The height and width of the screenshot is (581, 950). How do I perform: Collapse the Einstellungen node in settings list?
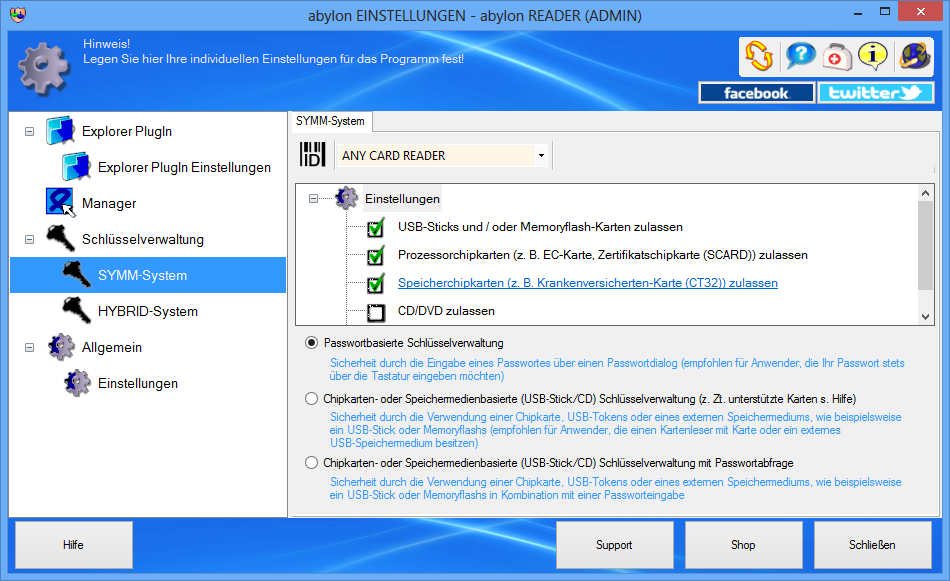pyautogui.click(x=313, y=199)
